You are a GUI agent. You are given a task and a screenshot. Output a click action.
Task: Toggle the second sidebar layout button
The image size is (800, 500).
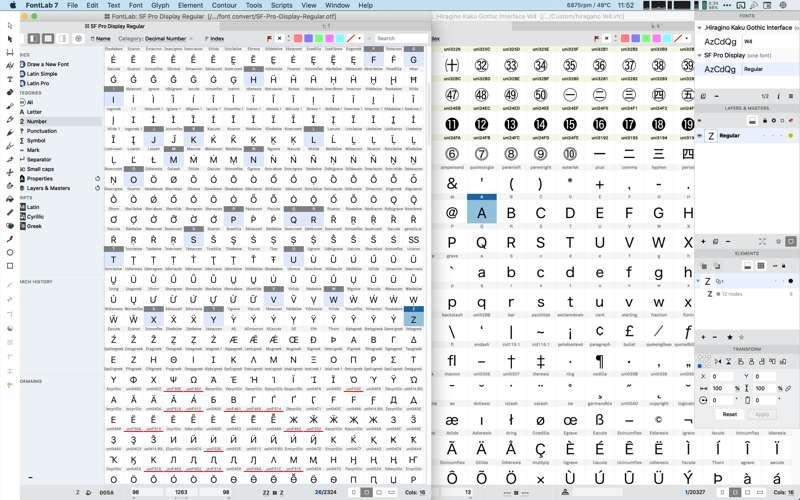48,38
